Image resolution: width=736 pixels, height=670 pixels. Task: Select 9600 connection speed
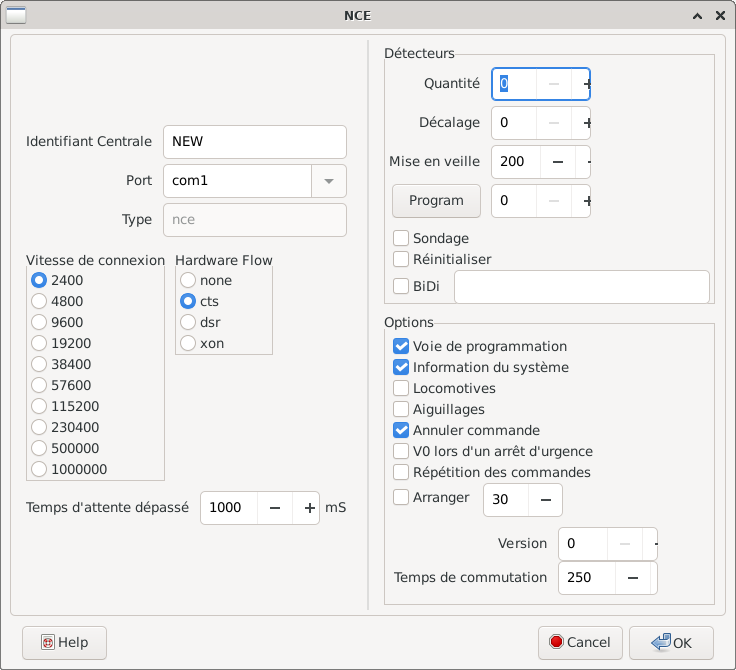40,322
